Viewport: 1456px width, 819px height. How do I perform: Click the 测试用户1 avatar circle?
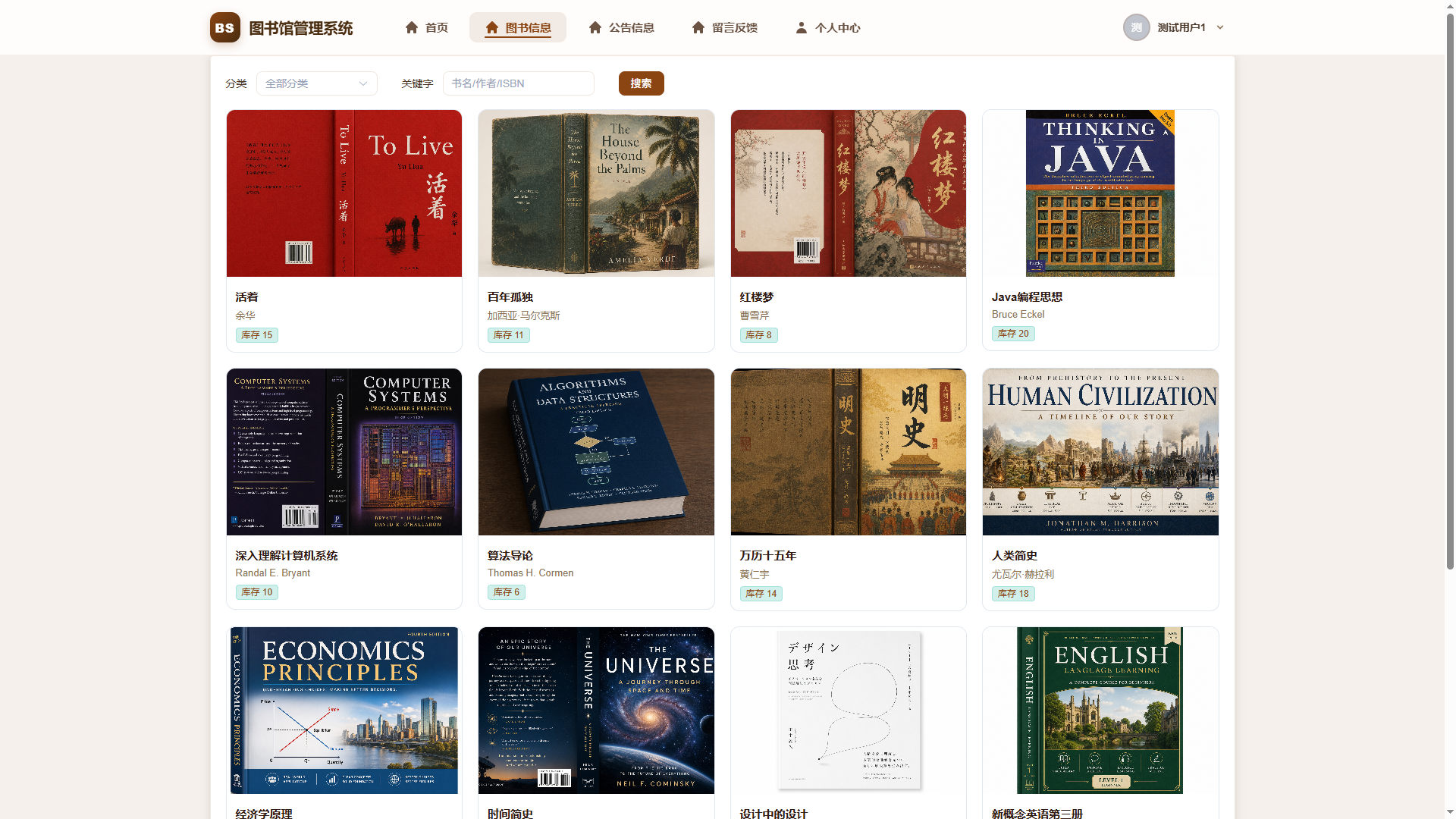point(1136,27)
